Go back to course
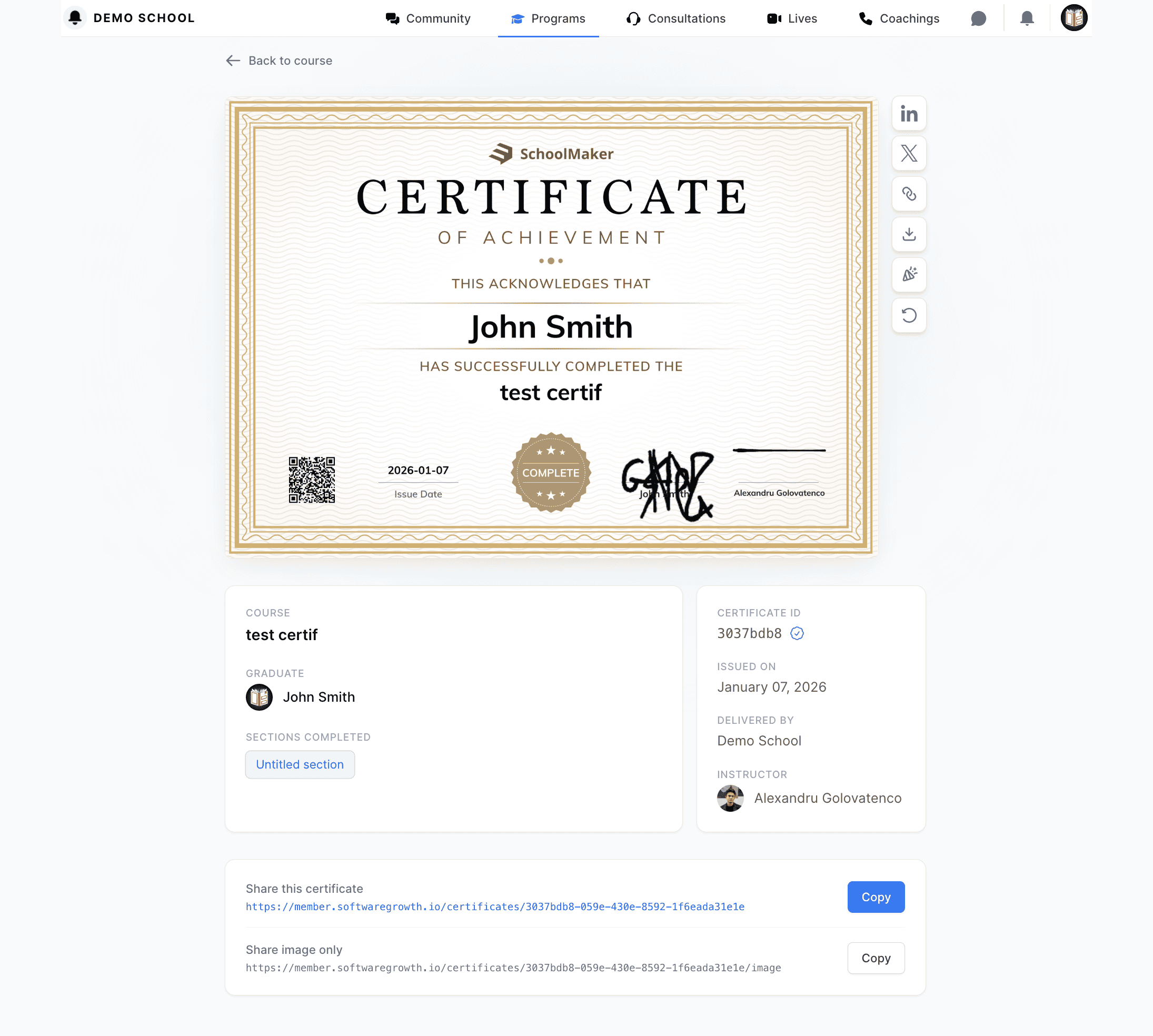Screen dimensions: 1153x1036 click(x=279, y=61)
